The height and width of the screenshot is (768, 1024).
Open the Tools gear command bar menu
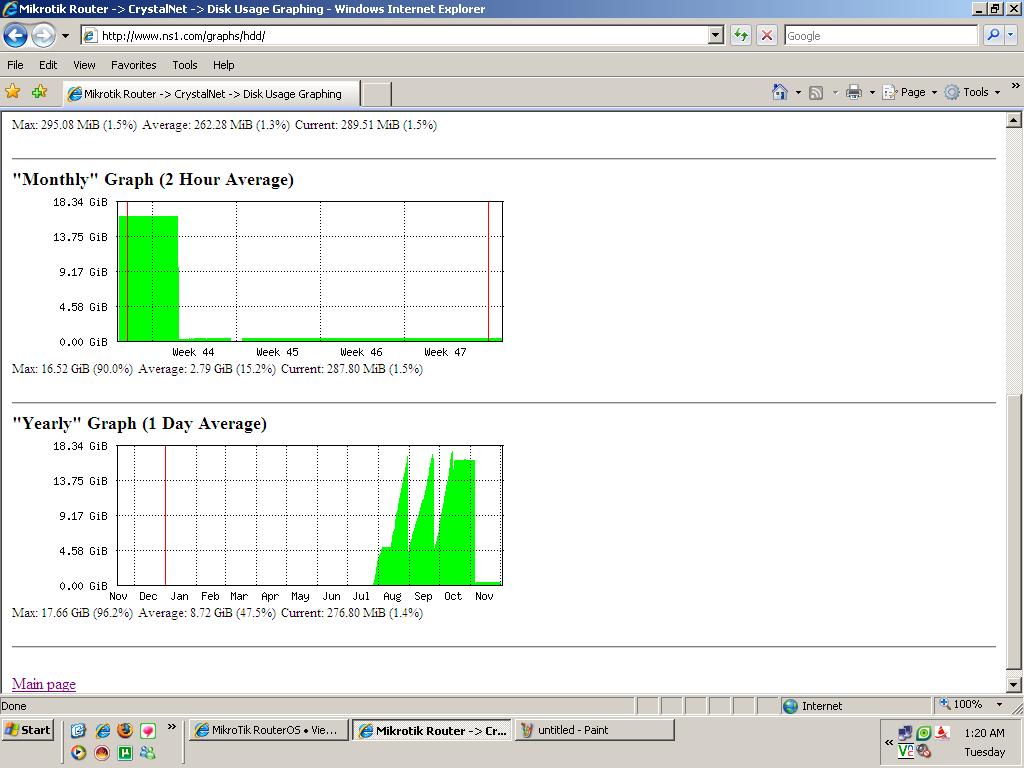click(x=972, y=92)
